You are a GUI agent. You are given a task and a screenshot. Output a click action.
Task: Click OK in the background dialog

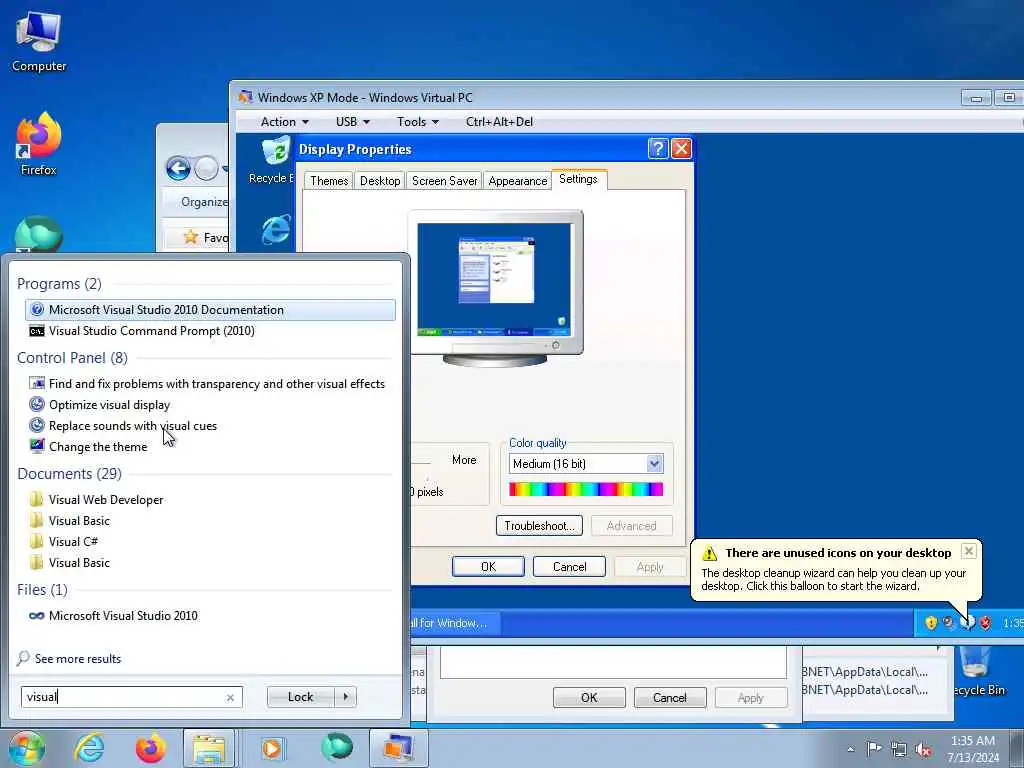pyautogui.click(x=589, y=697)
